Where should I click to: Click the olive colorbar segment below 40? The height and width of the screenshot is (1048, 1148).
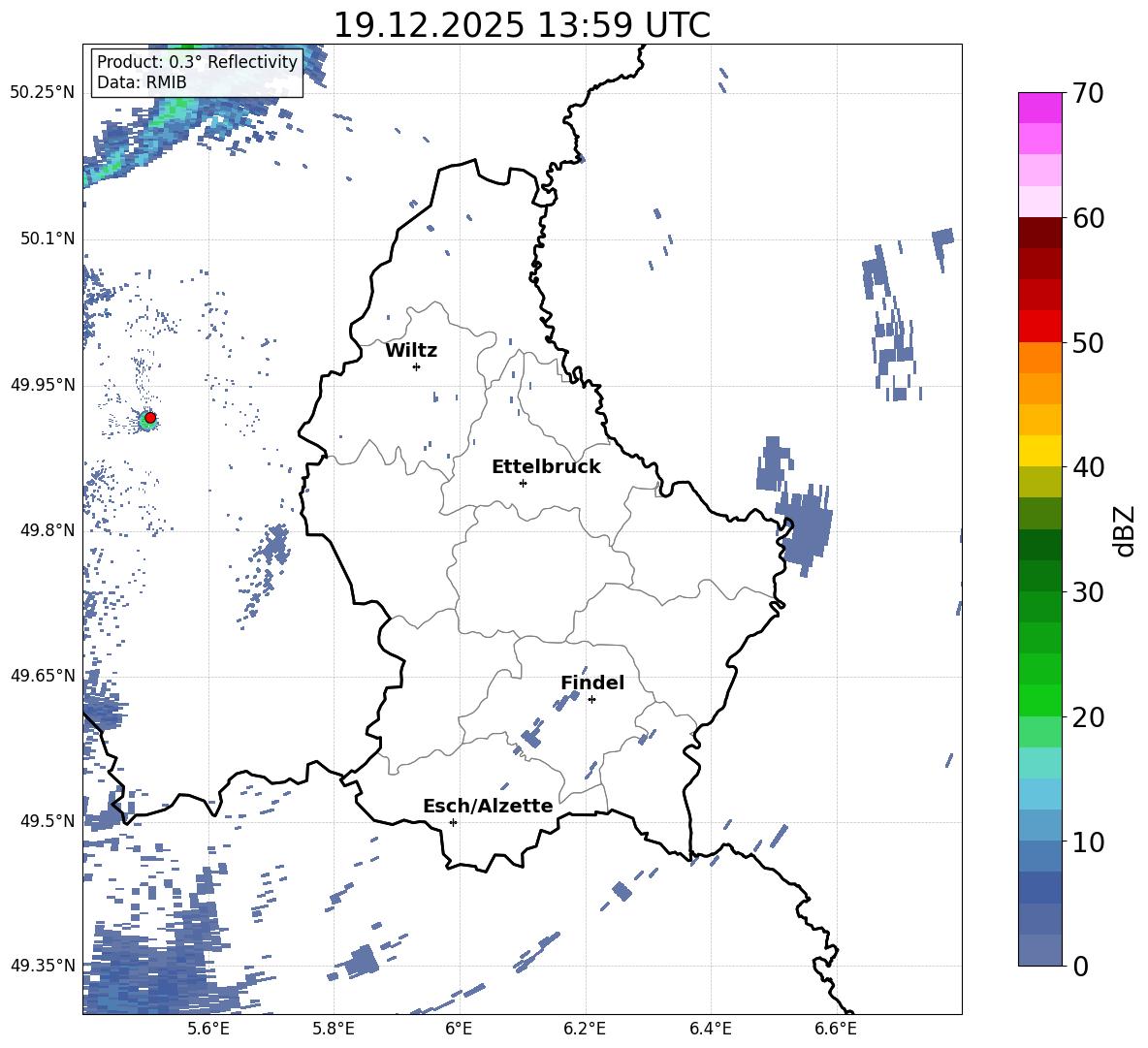pos(1039,482)
